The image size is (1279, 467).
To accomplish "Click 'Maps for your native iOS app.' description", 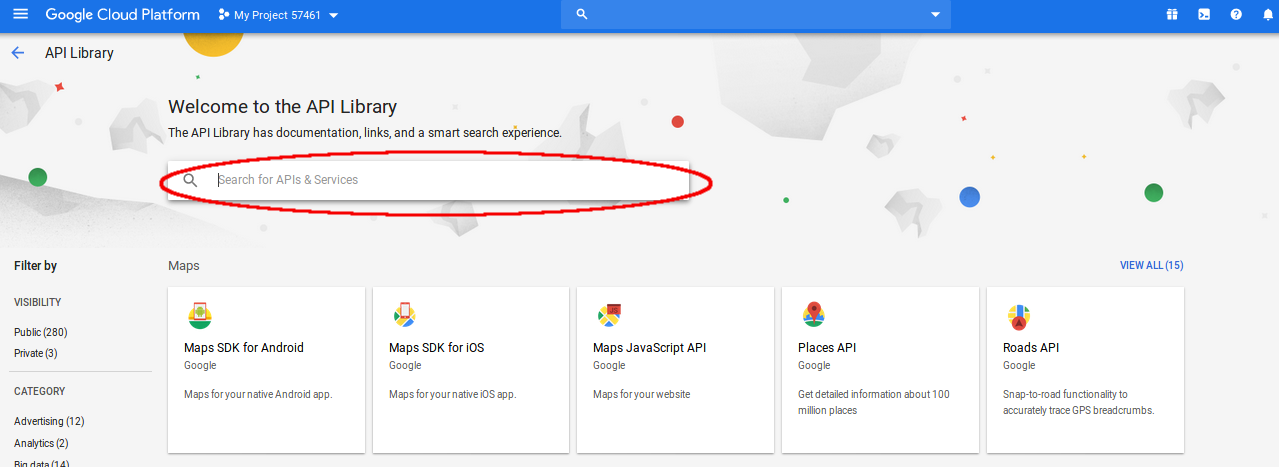I will pos(452,394).
